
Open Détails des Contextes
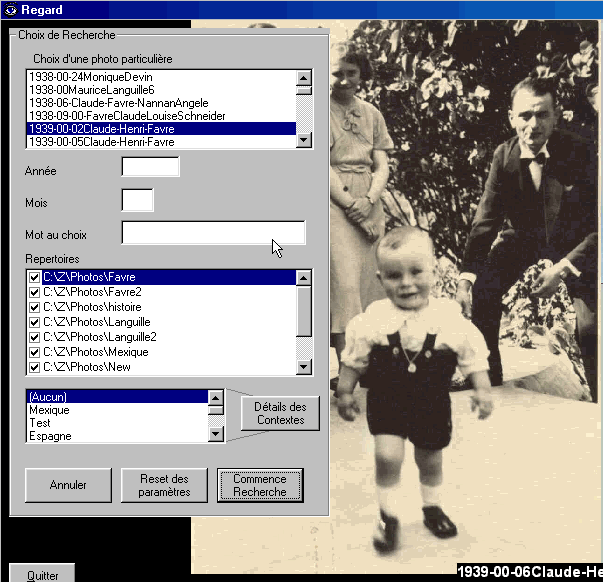(280, 413)
